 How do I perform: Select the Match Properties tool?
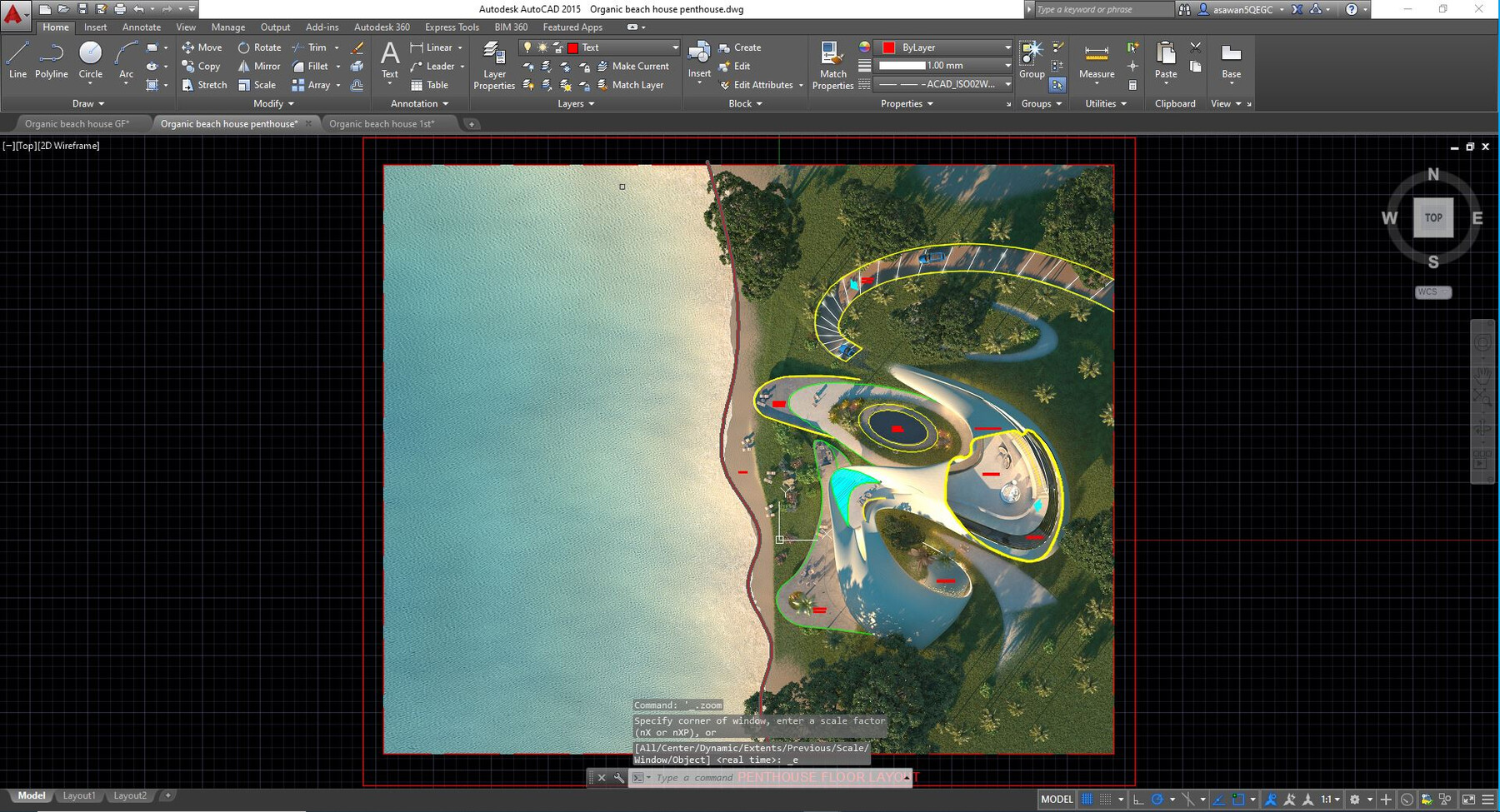coord(832,65)
